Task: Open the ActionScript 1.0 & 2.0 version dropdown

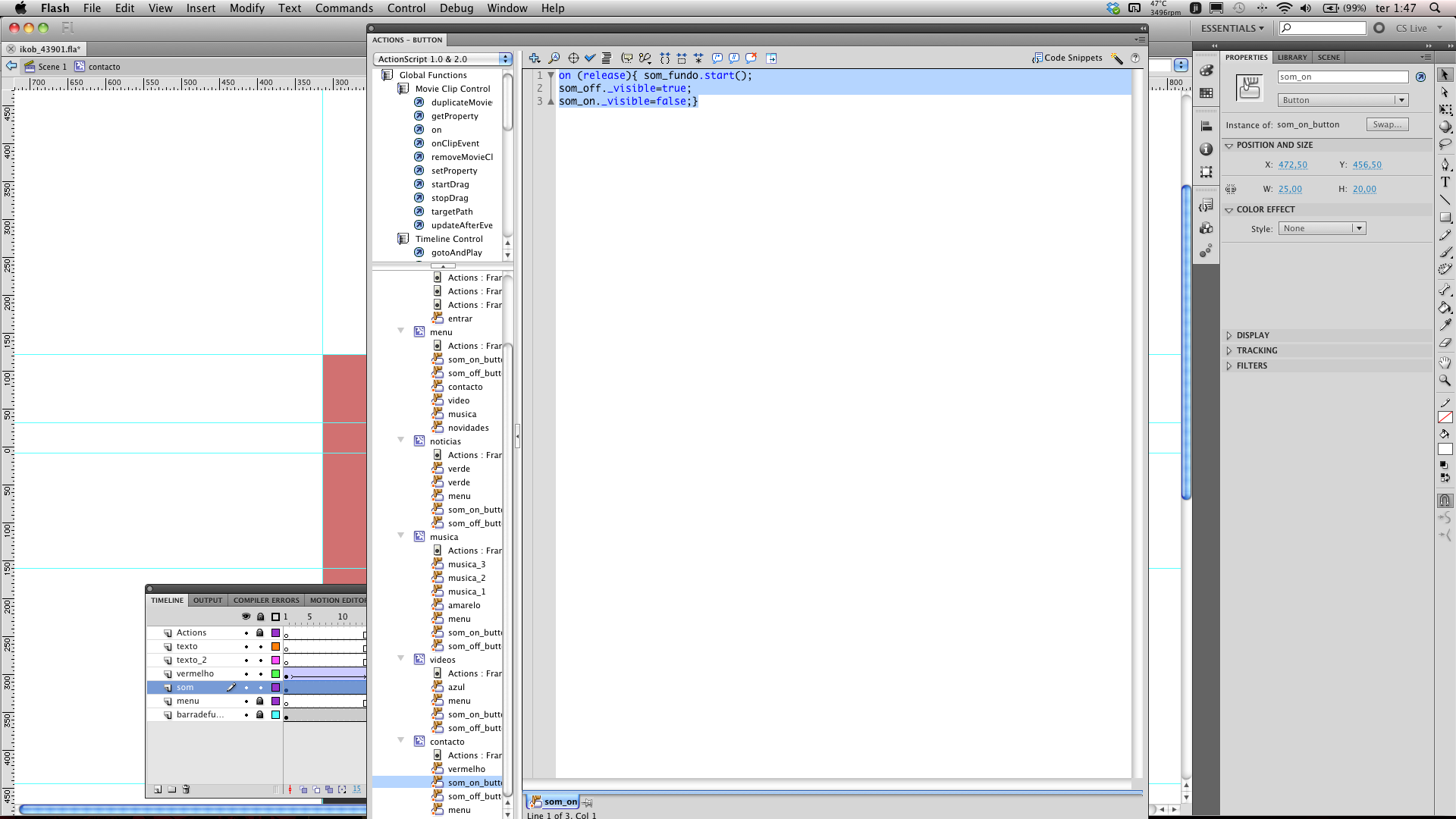Action: tap(442, 59)
